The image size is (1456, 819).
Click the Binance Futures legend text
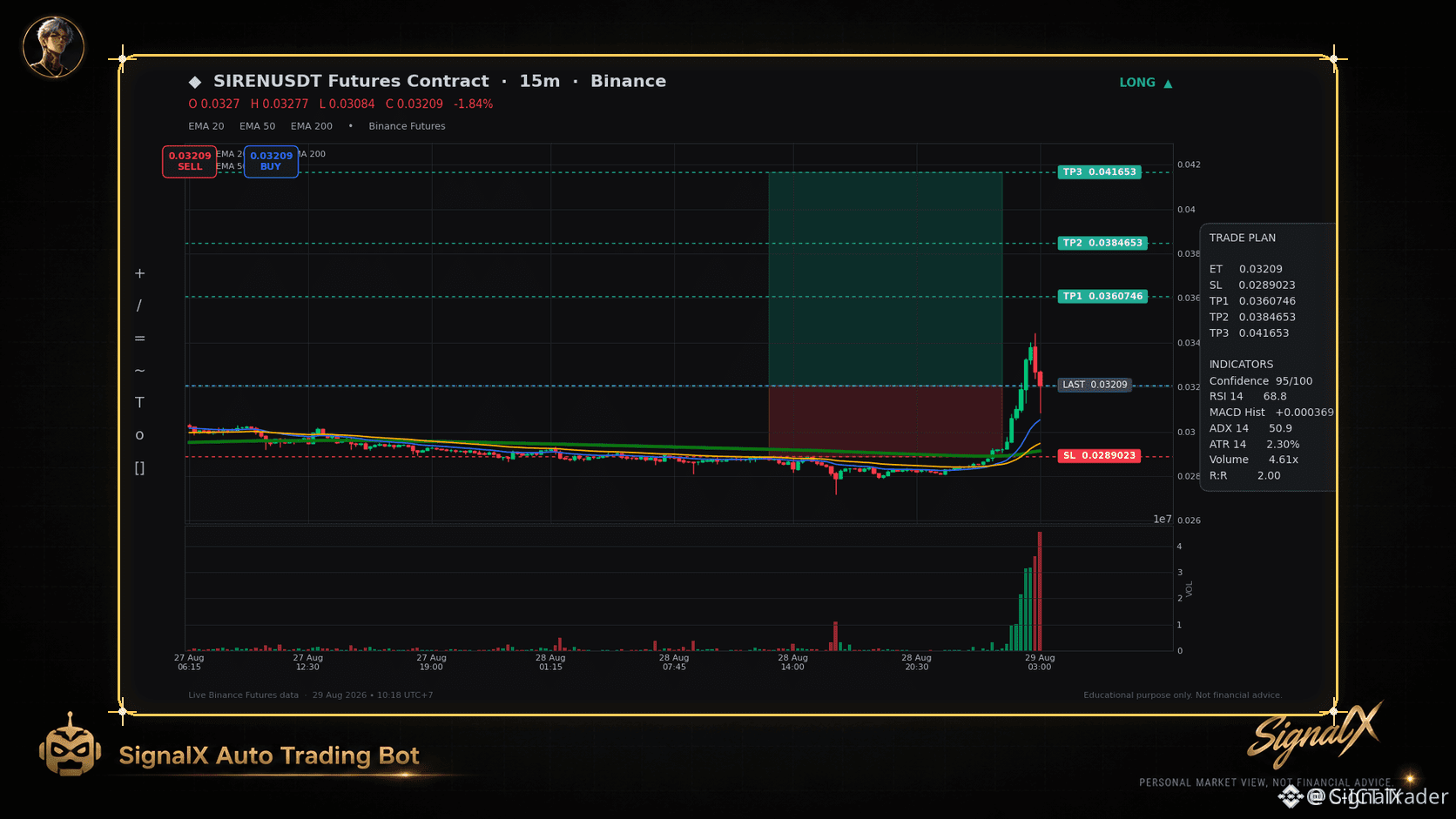click(407, 126)
